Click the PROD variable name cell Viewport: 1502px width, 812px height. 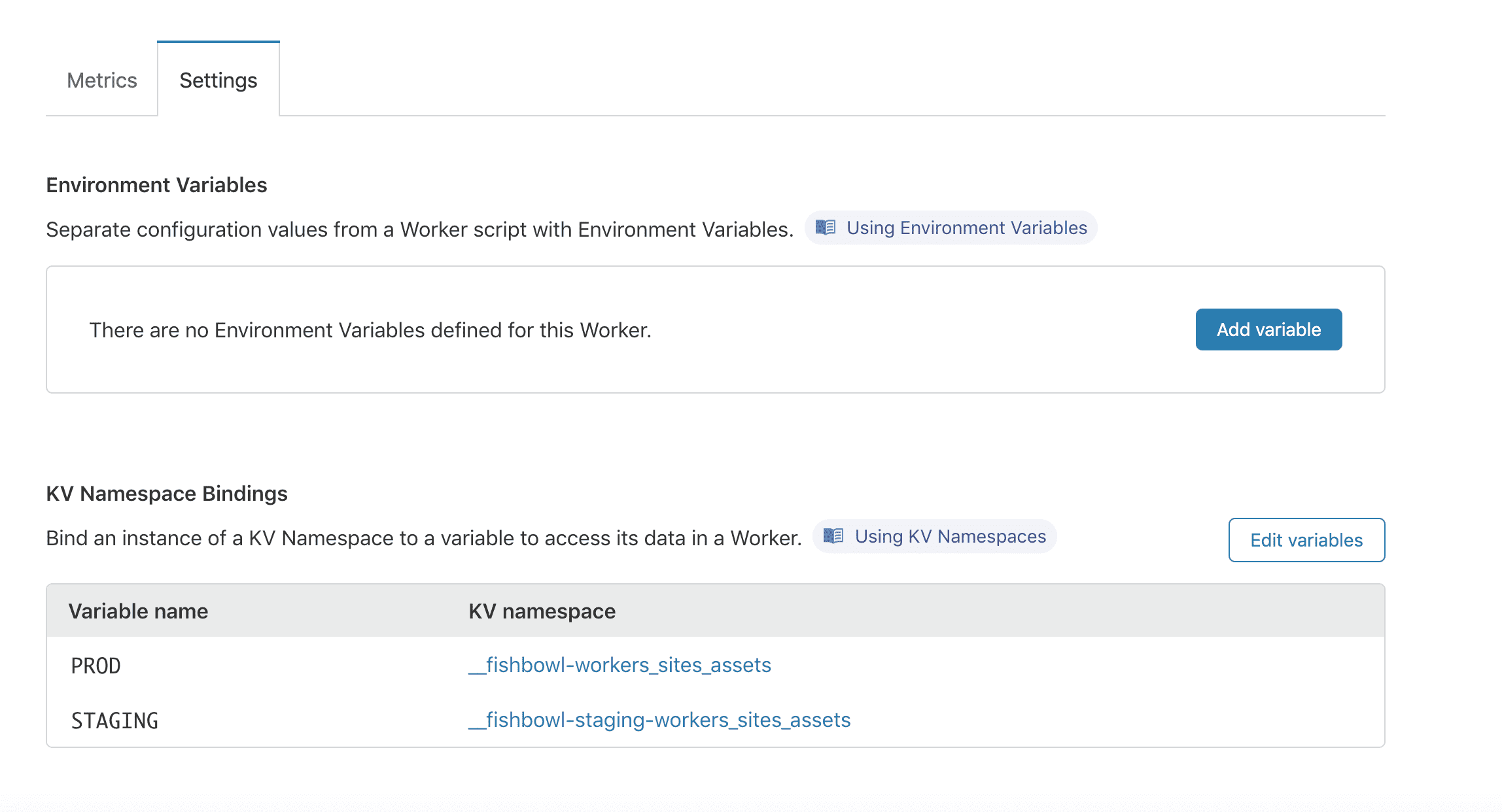coord(96,666)
